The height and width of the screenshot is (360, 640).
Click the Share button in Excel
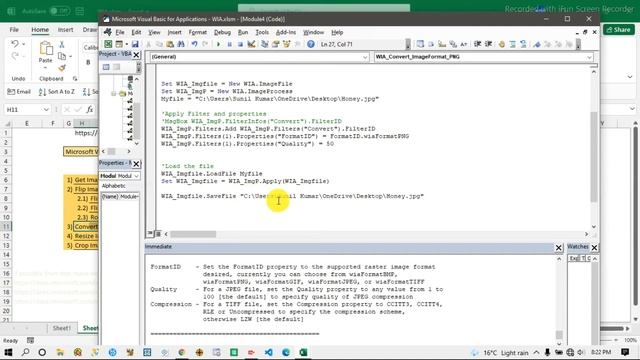pyautogui.click(x=619, y=29)
